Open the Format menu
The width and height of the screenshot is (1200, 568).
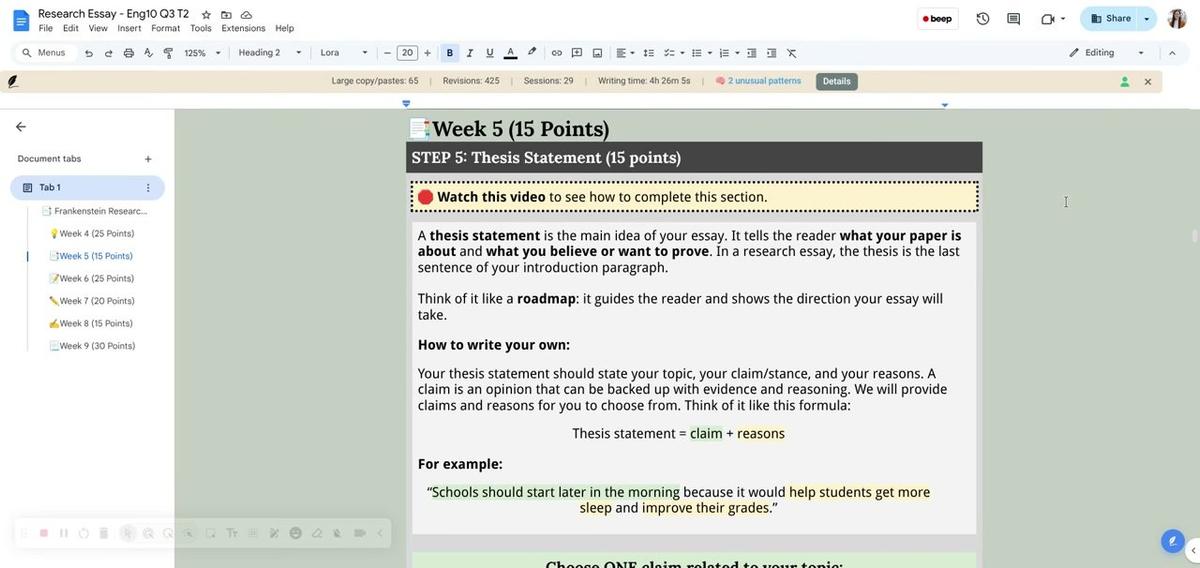pos(166,29)
